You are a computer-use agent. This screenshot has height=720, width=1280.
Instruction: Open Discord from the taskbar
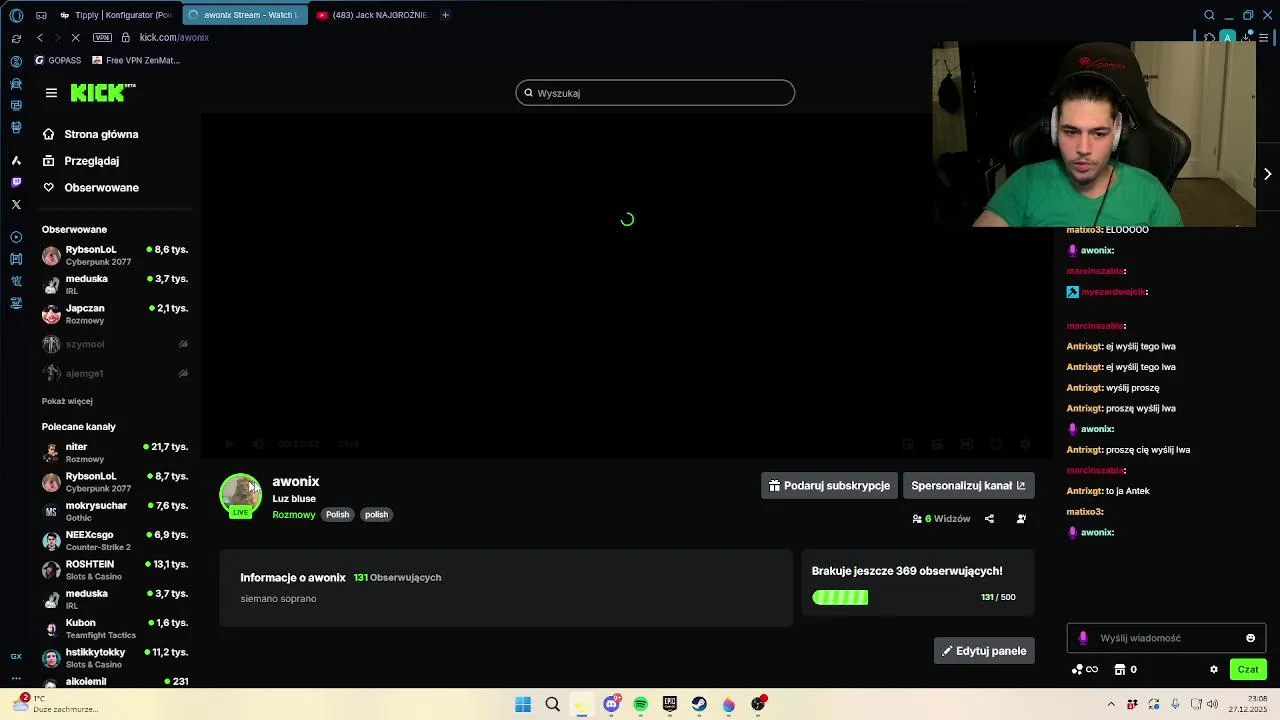point(611,704)
